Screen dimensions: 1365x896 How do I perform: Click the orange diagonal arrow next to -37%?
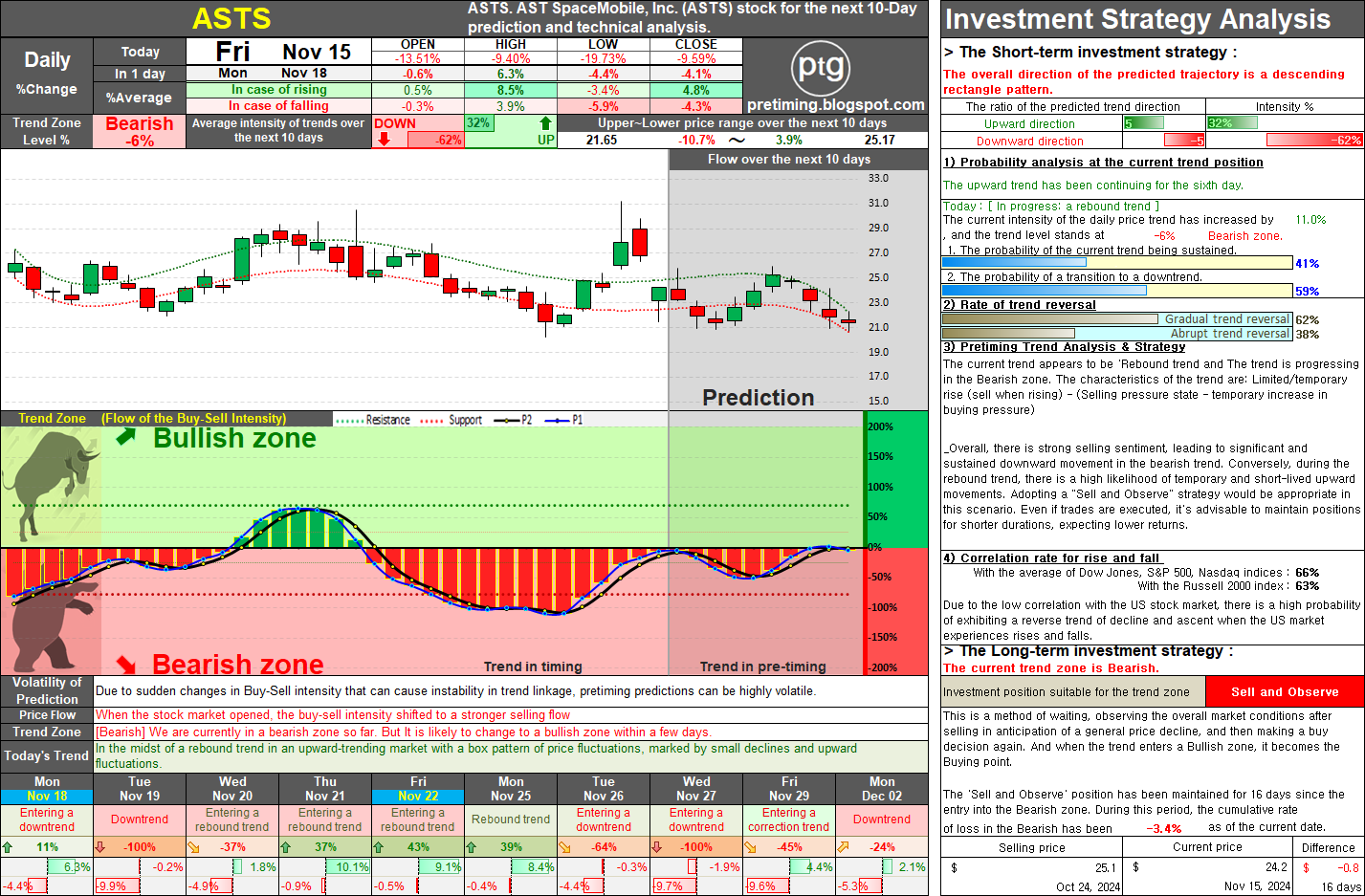[193, 847]
